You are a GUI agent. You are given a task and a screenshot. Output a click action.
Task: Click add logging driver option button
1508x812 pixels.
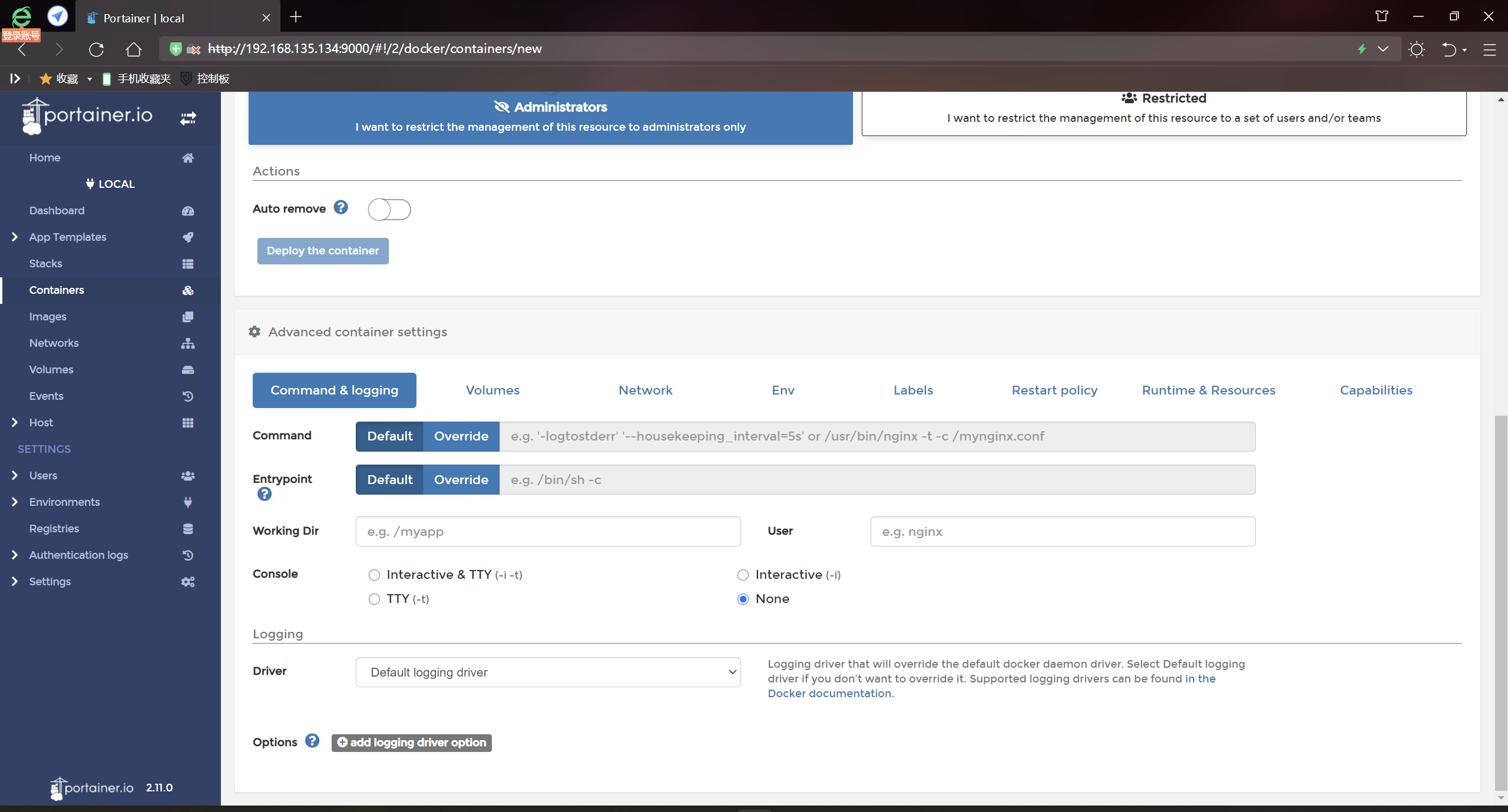(411, 742)
